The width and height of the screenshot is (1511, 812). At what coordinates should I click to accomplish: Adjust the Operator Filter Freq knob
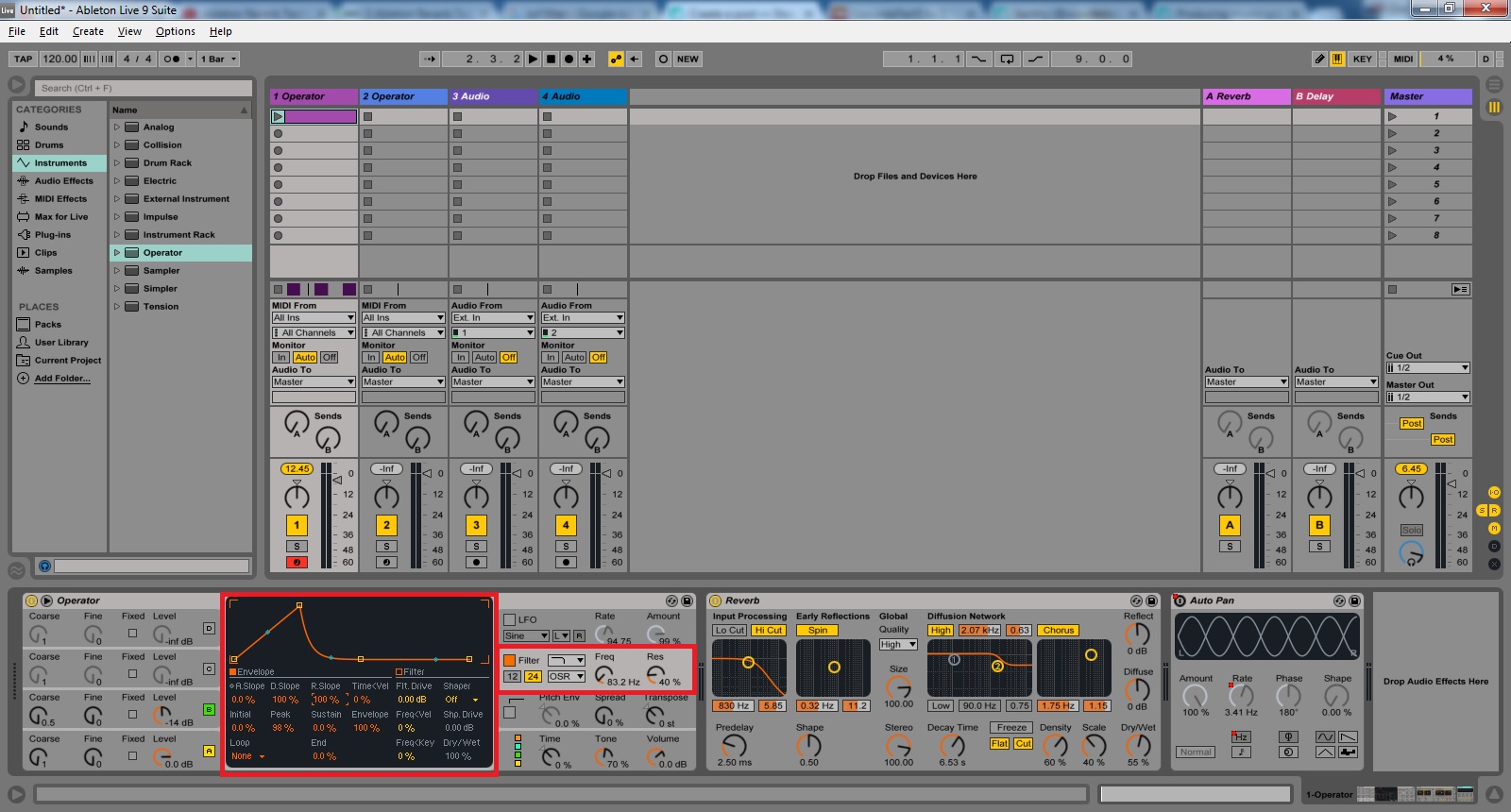[604, 675]
